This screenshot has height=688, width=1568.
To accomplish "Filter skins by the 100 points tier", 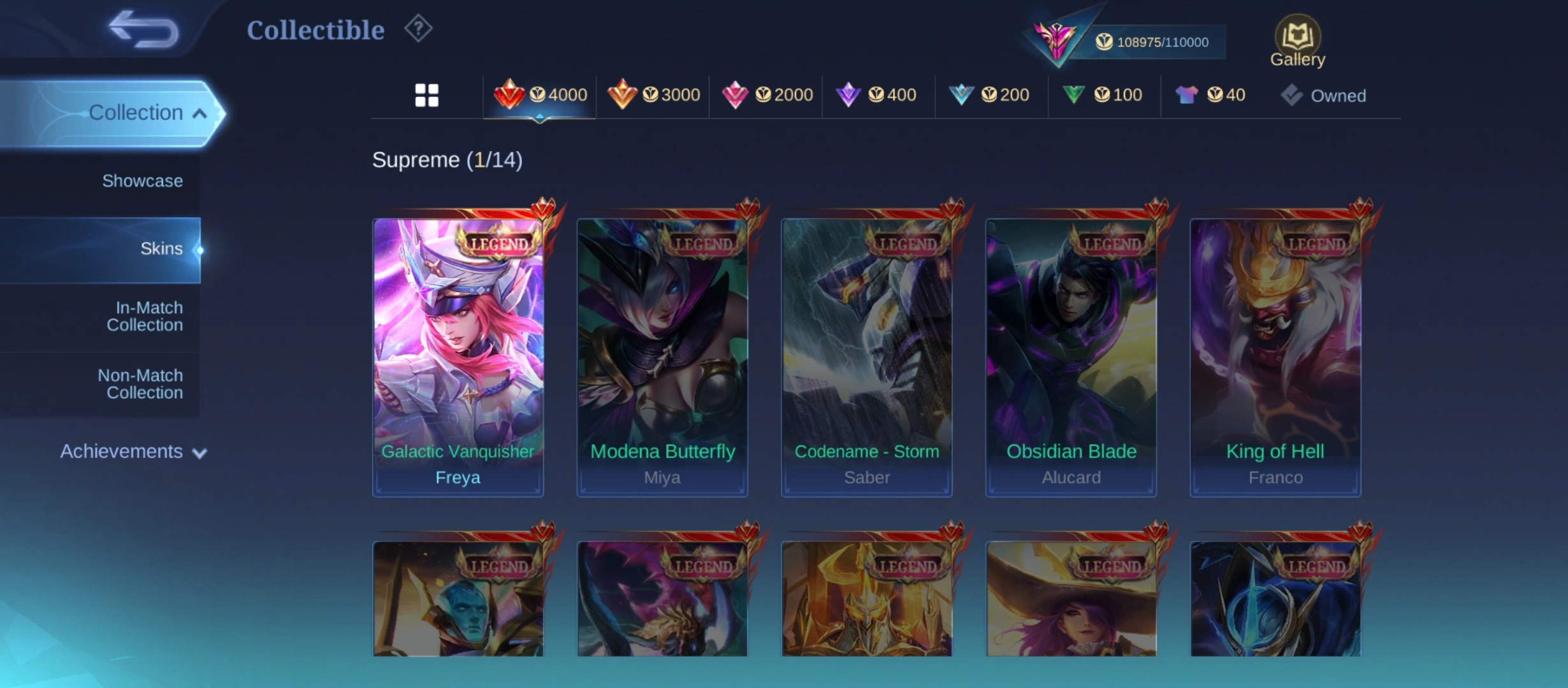I will tap(1102, 96).
